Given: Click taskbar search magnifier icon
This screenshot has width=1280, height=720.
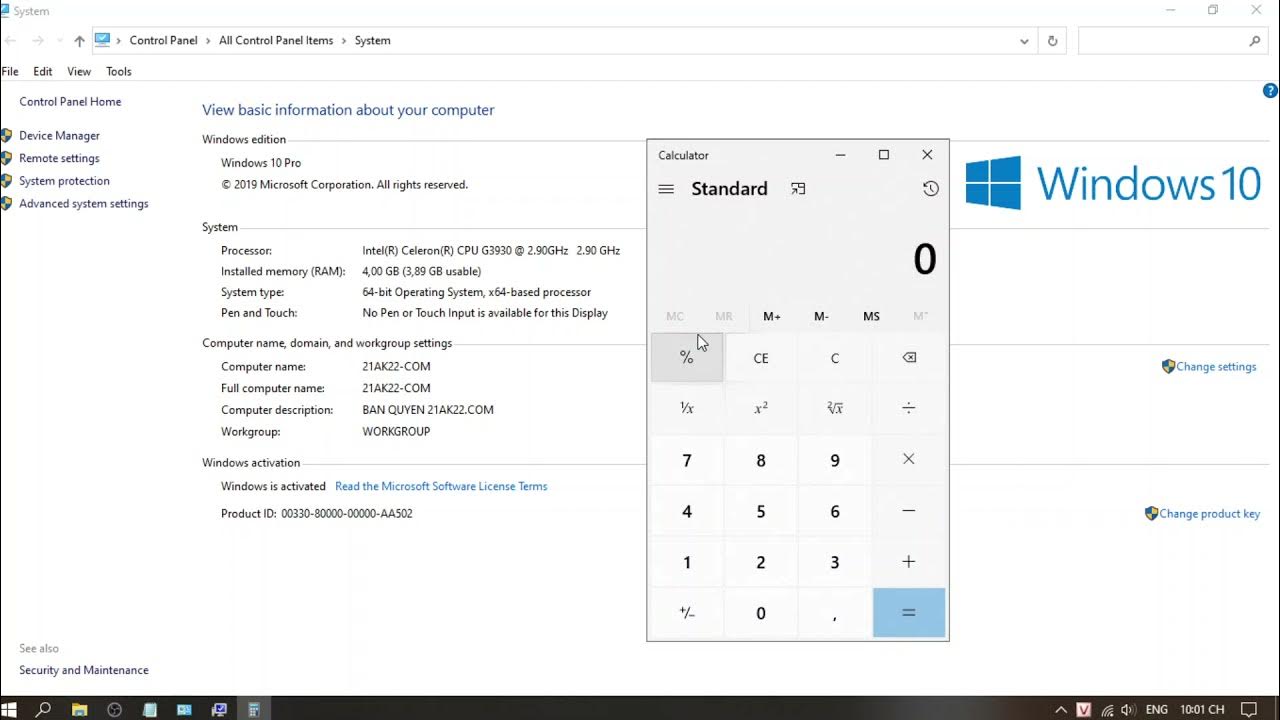Looking at the screenshot, I should click(43, 709).
